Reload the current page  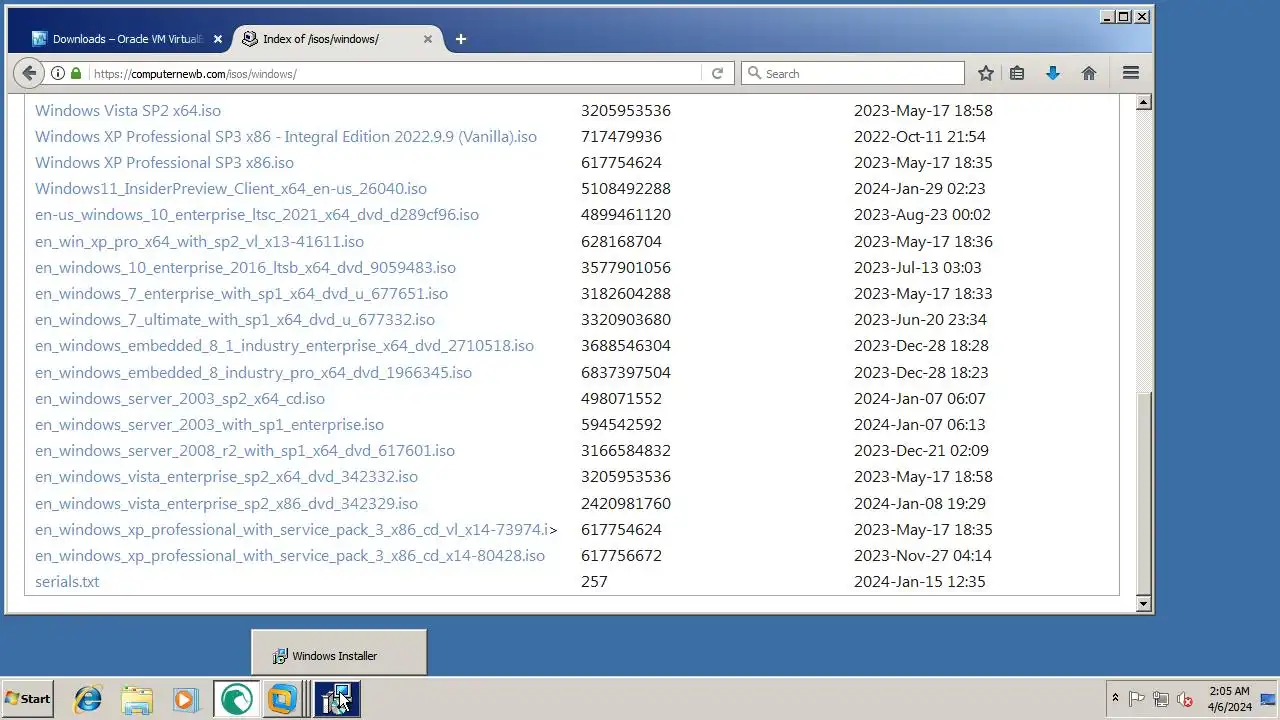coord(717,73)
